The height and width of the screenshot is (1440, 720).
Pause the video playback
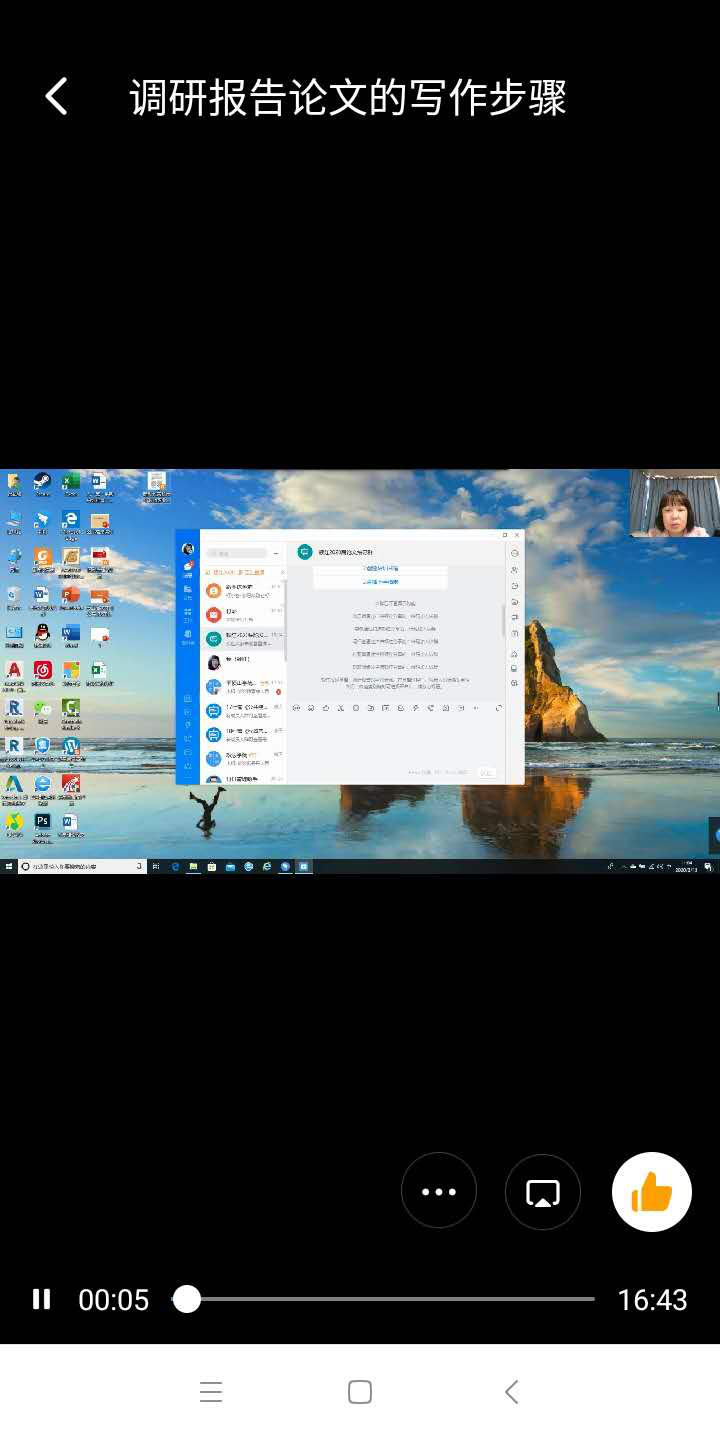coord(41,1299)
